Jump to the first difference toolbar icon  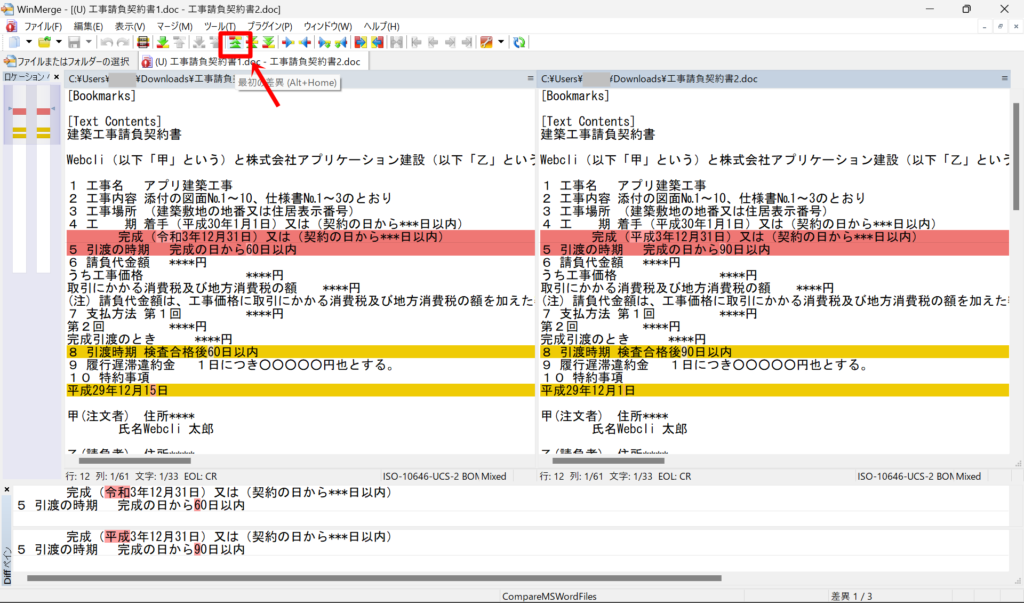pyautogui.click(x=235, y=42)
